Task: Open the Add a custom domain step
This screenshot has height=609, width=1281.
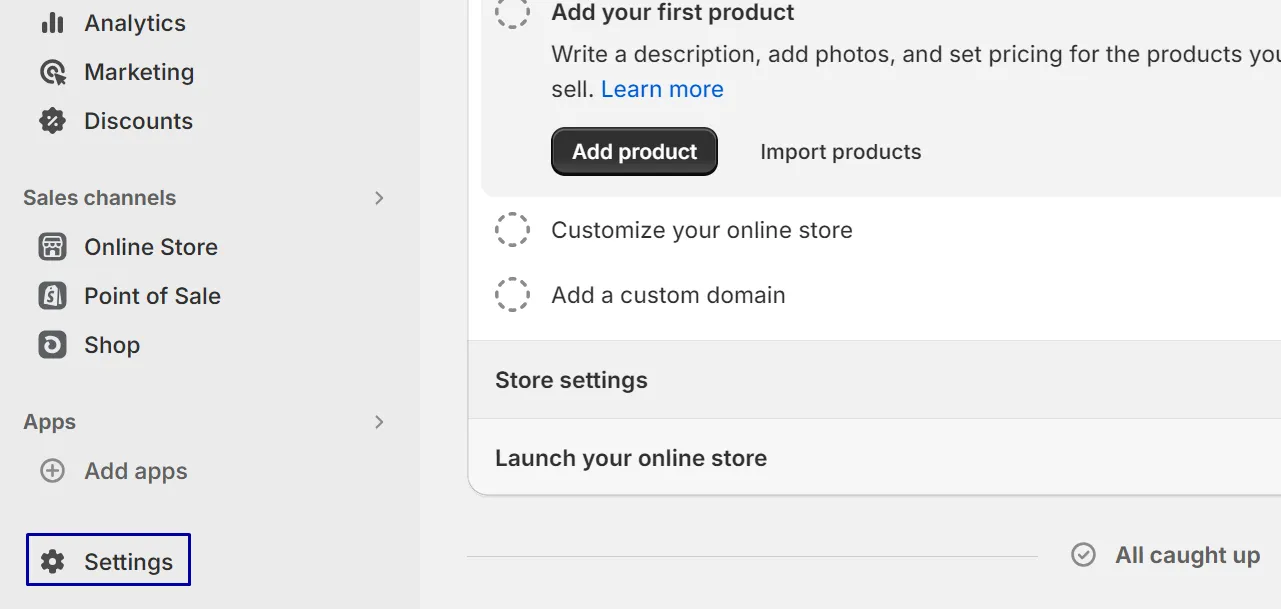Action: tap(668, 295)
